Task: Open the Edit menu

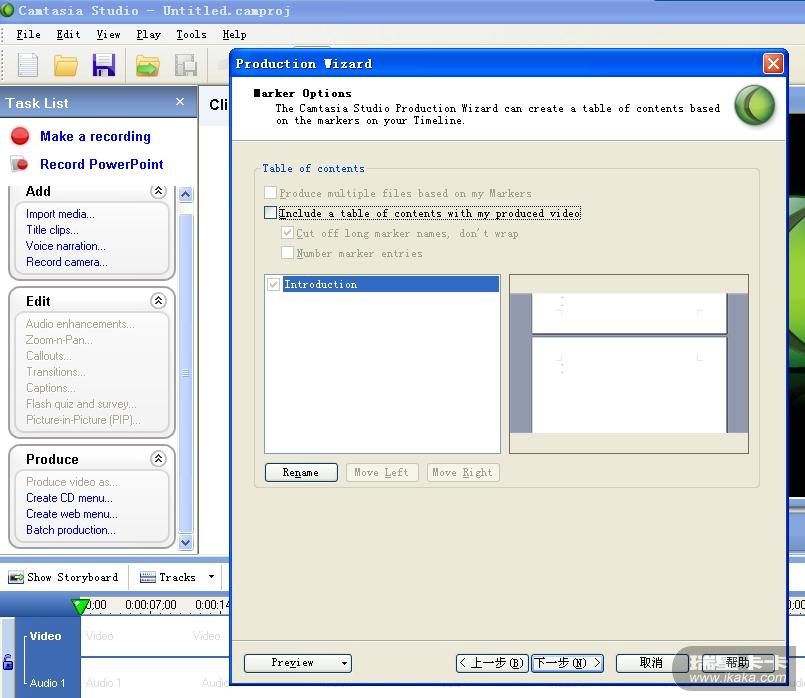Action: 68,34
